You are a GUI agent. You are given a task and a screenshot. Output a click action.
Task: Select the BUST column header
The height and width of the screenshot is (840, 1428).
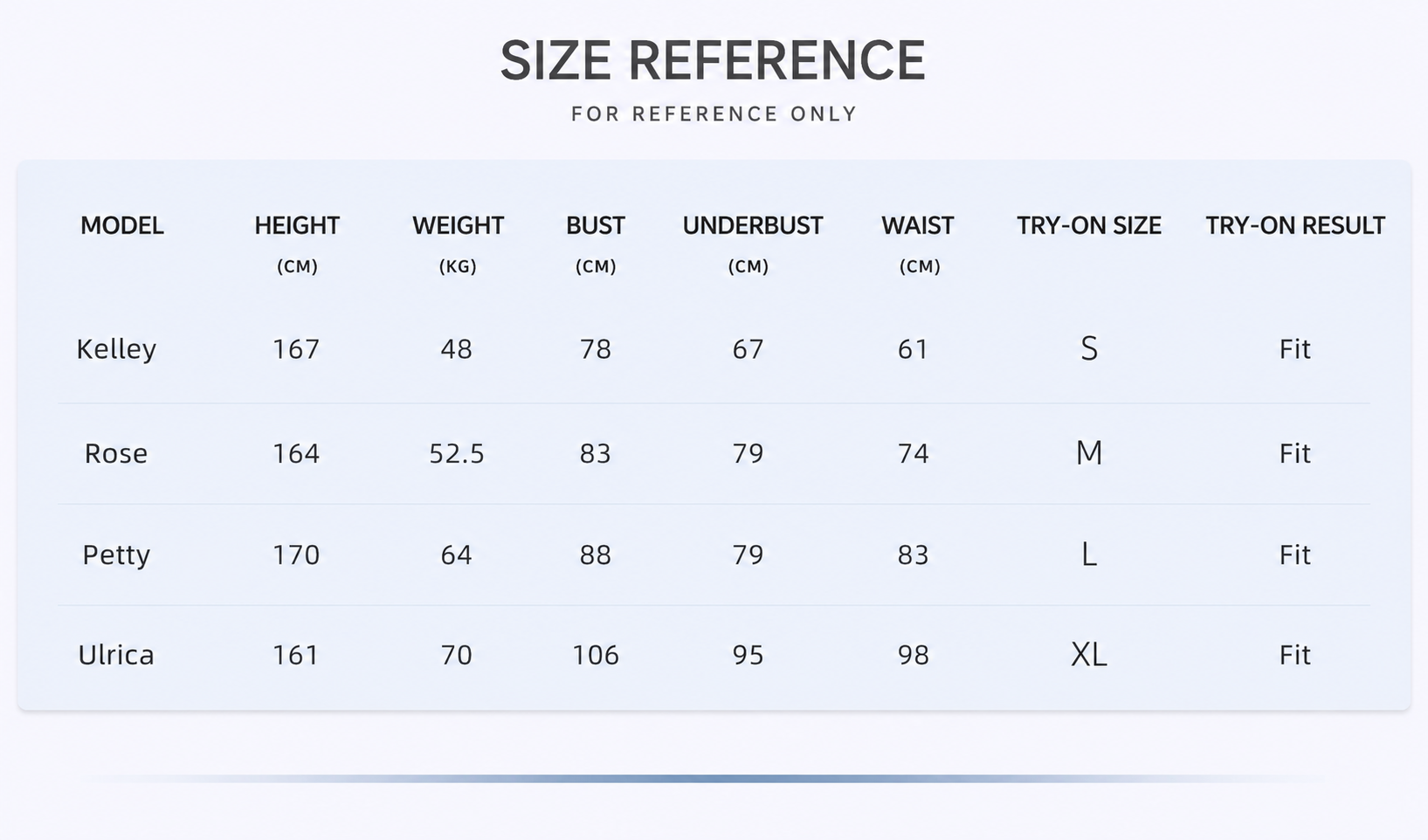pos(596,243)
